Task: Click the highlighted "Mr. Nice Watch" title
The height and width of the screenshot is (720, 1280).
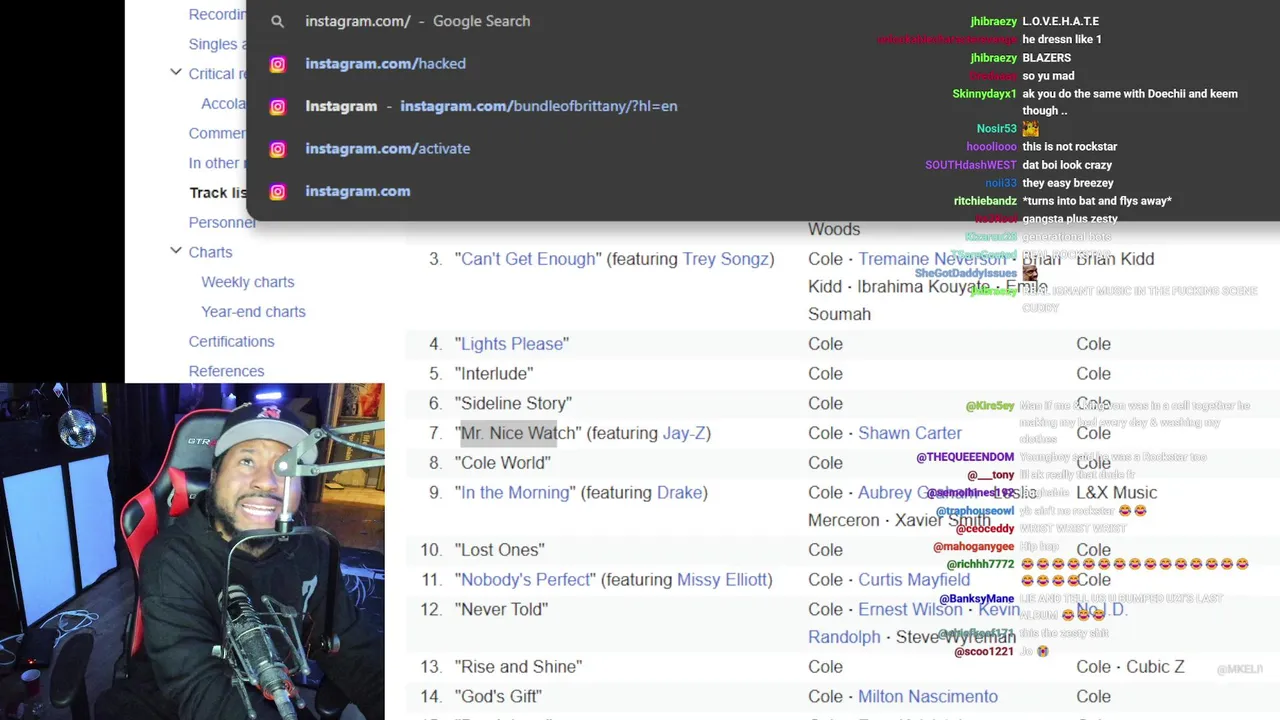Action: 518,433
